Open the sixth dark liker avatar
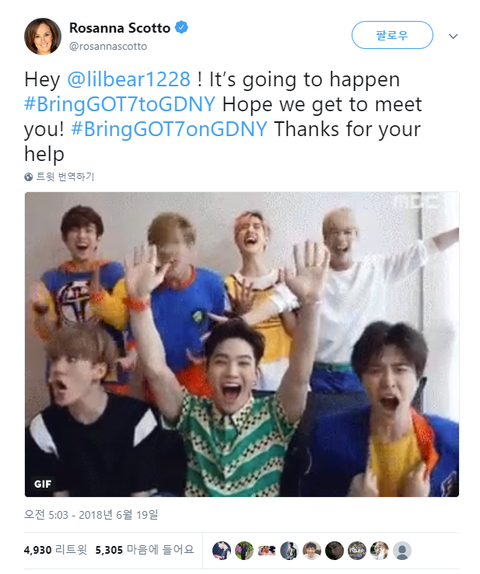Screen dimensions: 480x574 pos(334,551)
